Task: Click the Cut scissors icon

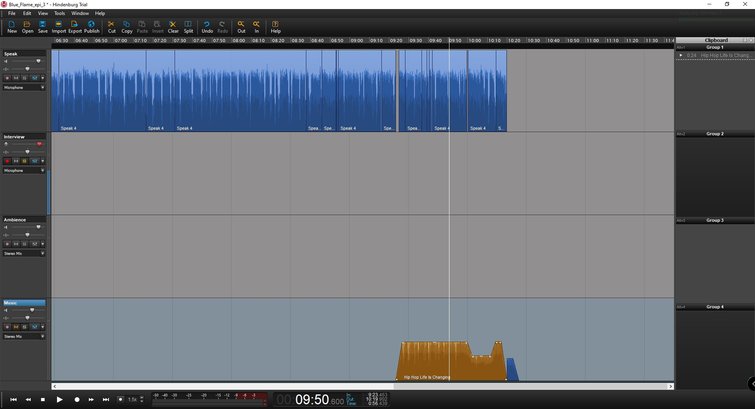Action: (x=111, y=26)
